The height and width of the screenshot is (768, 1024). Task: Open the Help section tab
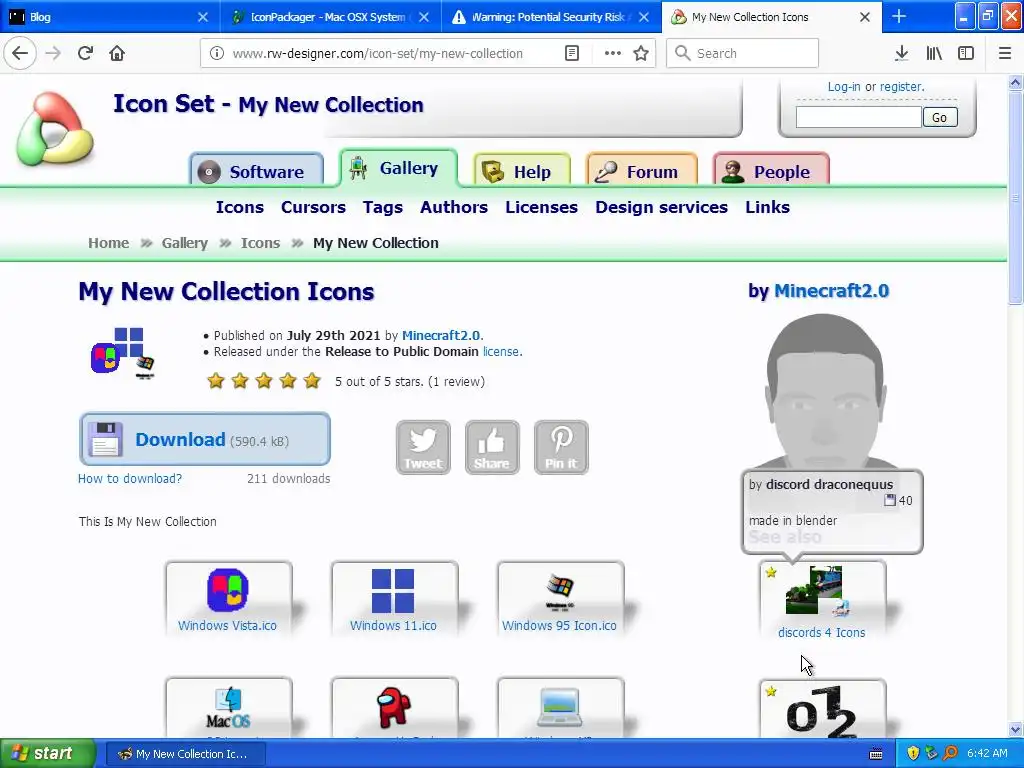coord(522,170)
